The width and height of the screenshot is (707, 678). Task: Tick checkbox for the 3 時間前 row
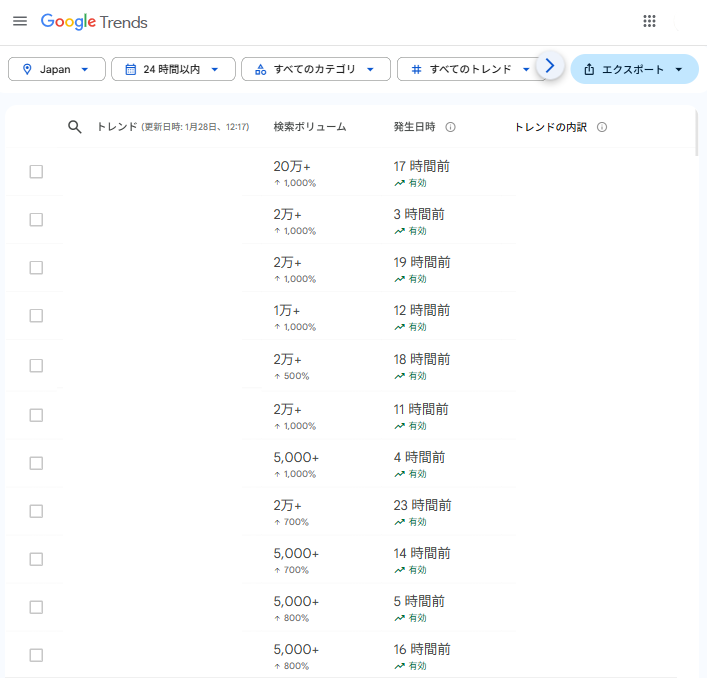[36, 220]
